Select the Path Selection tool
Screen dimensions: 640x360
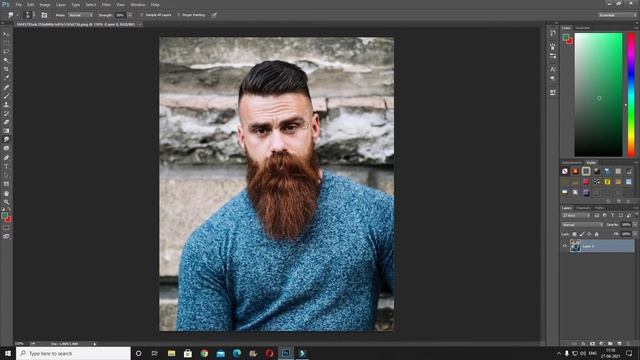pyautogui.click(x=6, y=175)
